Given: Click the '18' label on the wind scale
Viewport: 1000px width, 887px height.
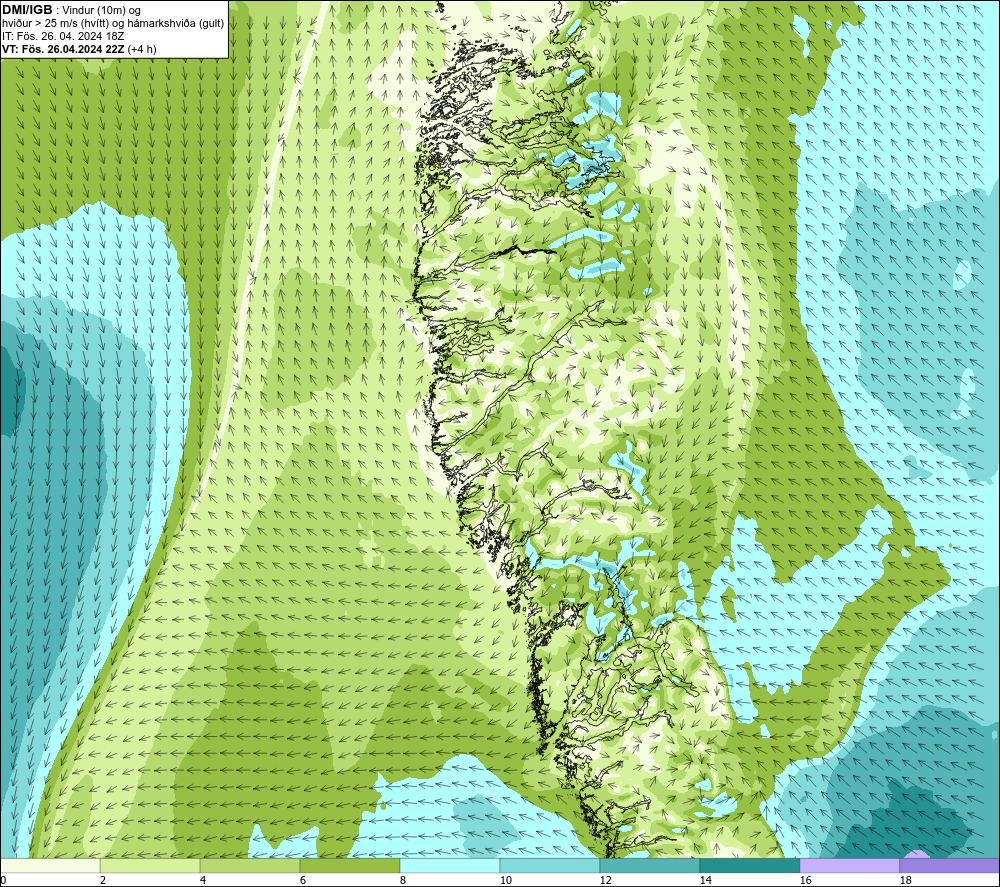Looking at the screenshot, I should [x=905, y=880].
